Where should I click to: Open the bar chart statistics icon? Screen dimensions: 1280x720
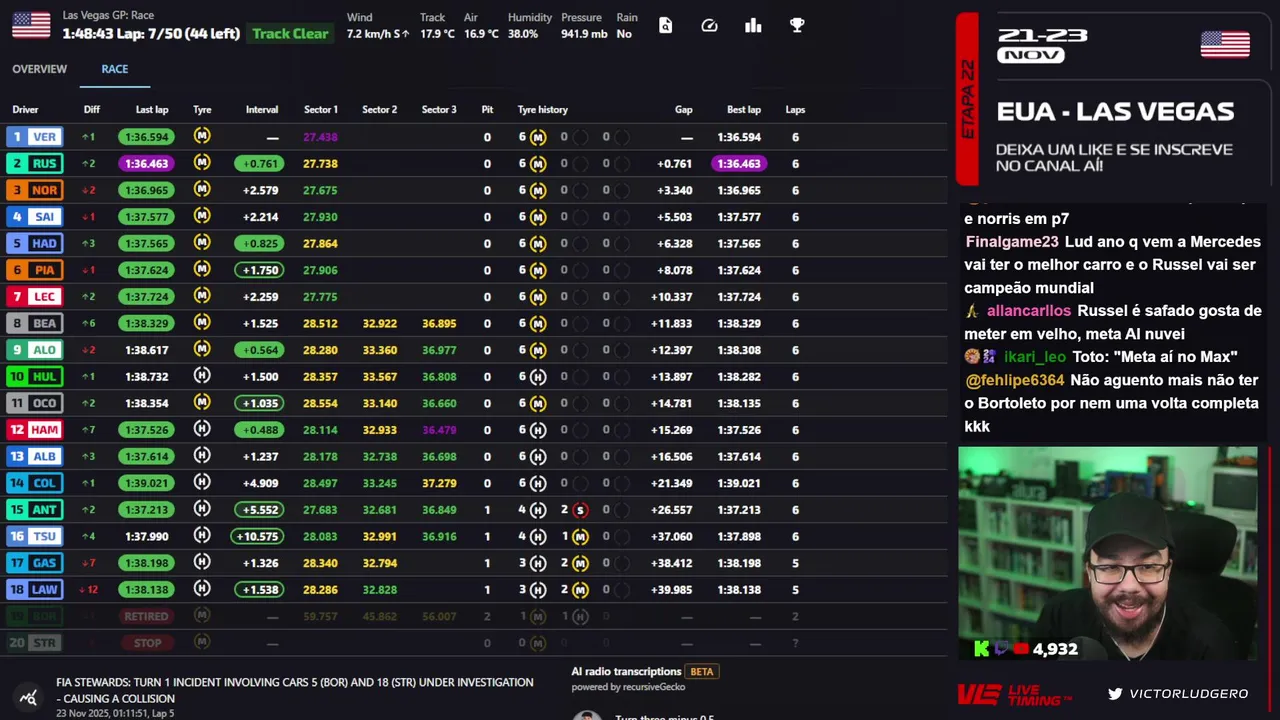[x=753, y=26]
